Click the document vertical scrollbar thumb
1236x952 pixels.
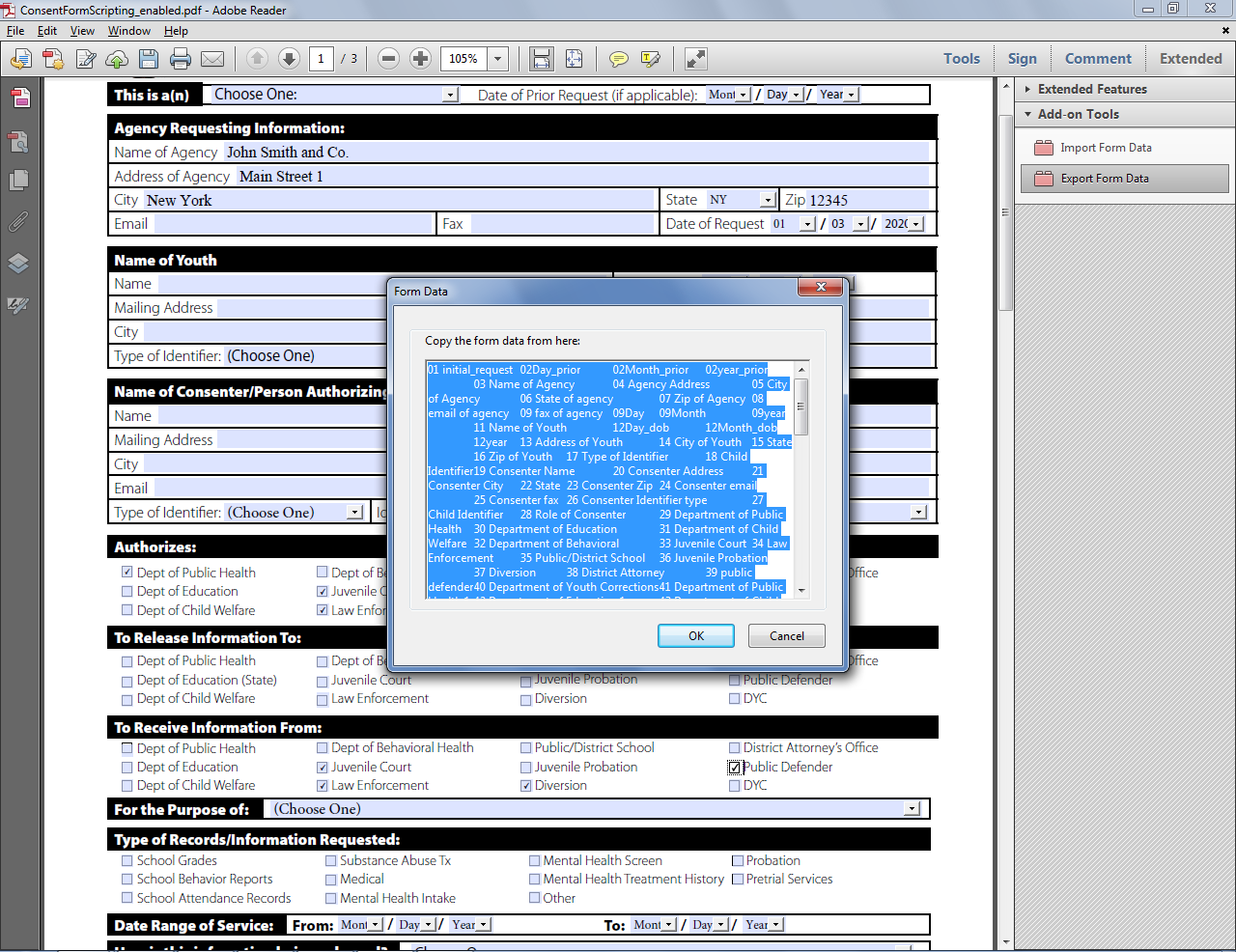tap(1005, 212)
